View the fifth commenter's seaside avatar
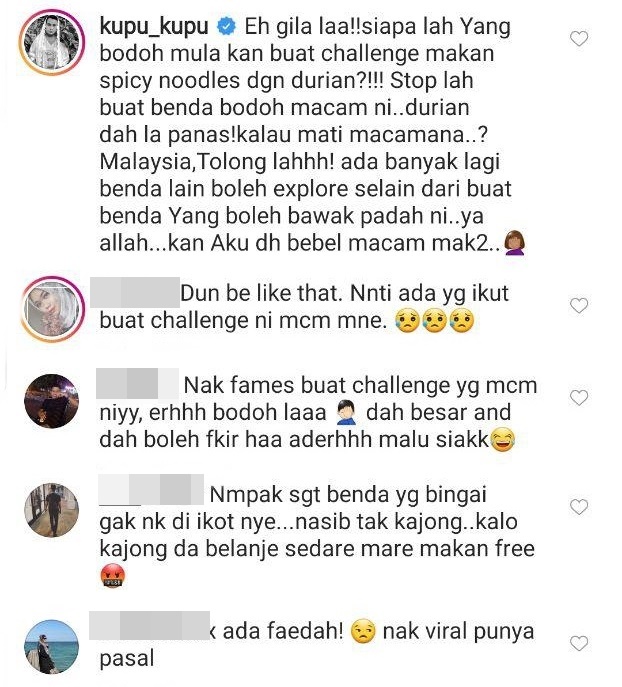 [x=52, y=646]
